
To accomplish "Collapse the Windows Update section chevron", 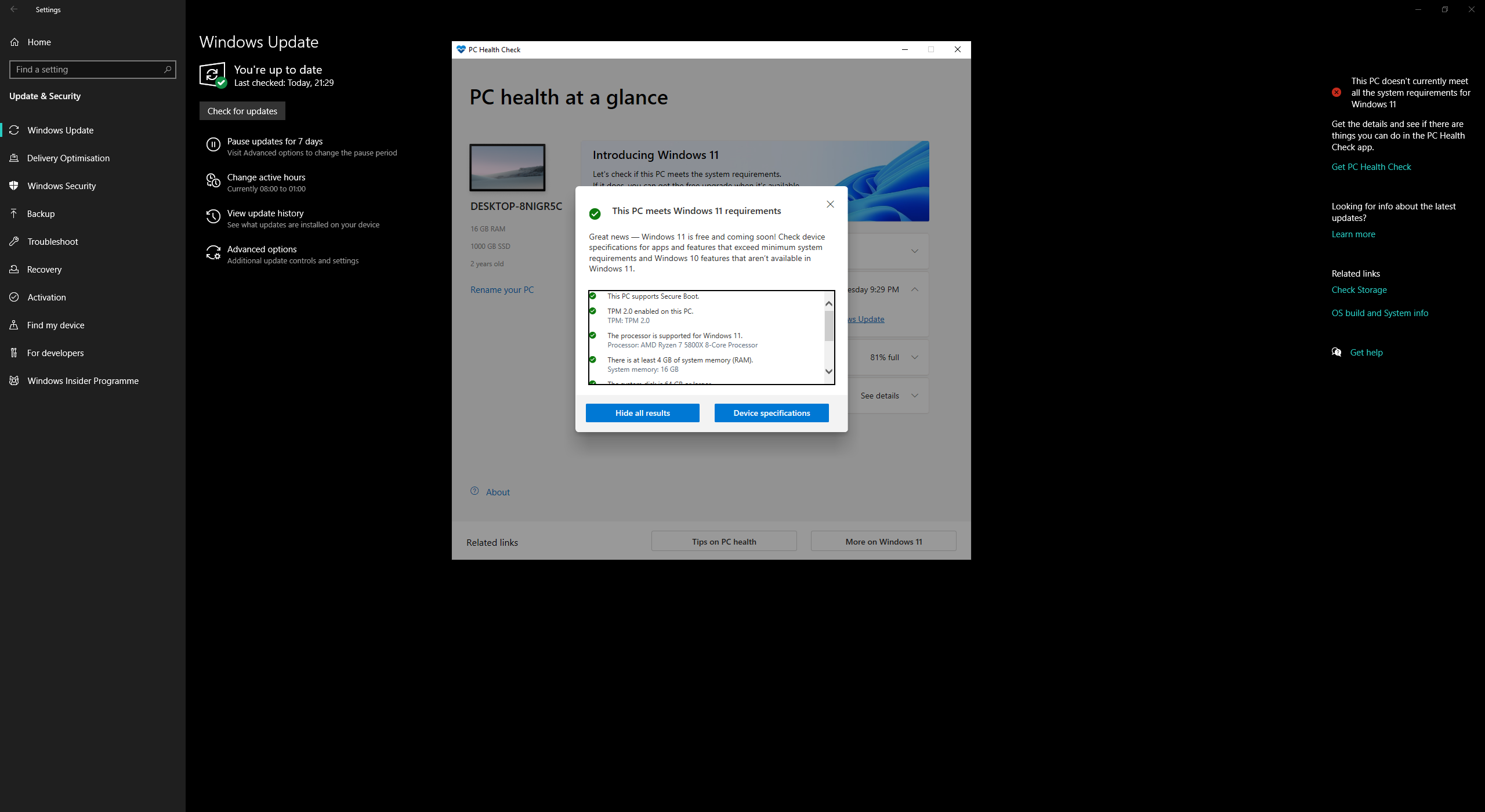I will [915, 289].
